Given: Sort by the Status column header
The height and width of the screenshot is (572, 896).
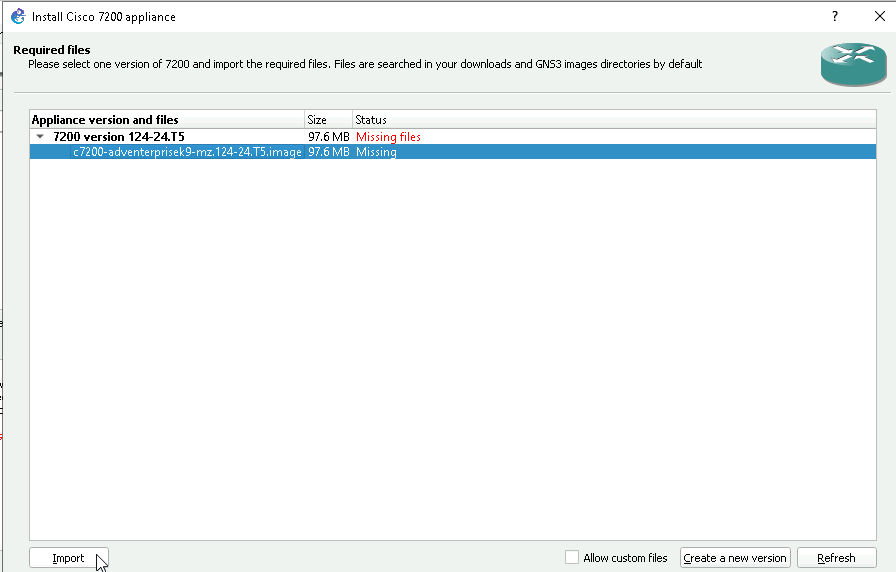Looking at the screenshot, I should click(x=614, y=119).
